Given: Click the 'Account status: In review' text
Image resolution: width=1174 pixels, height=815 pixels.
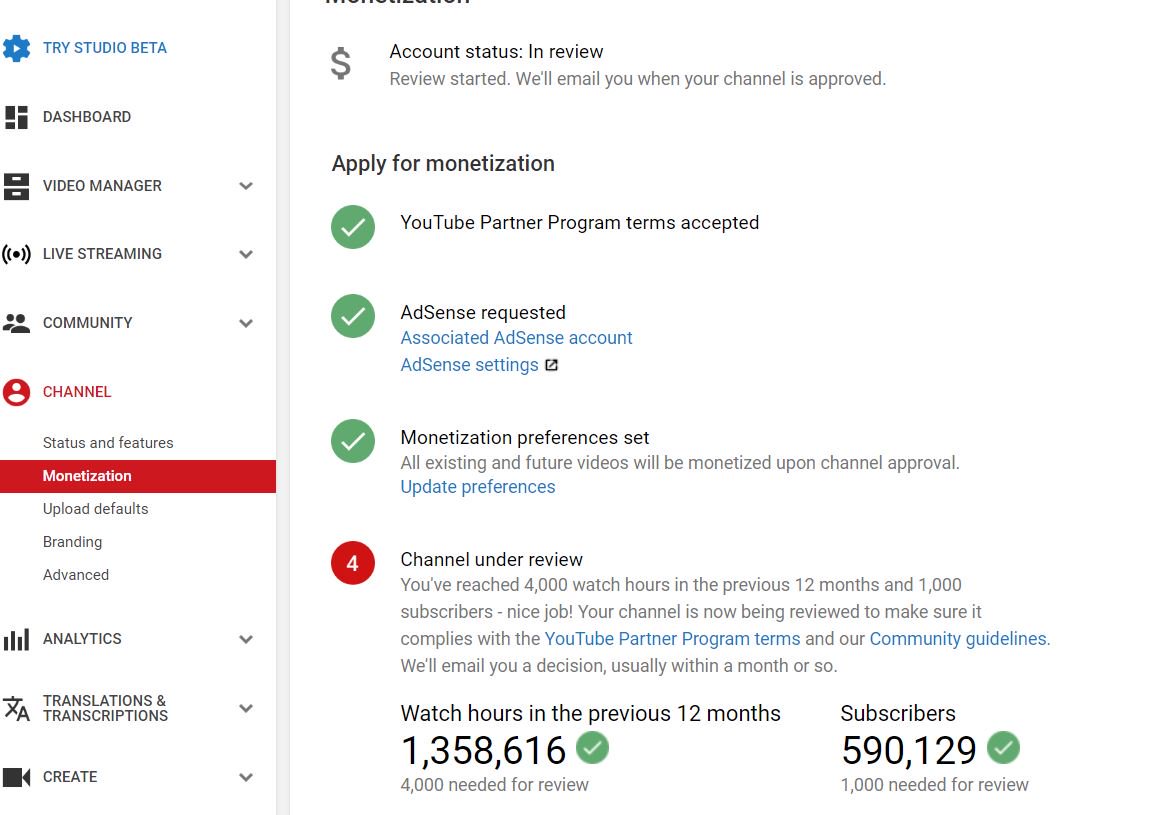Looking at the screenshot, I should tap(496, 52).
